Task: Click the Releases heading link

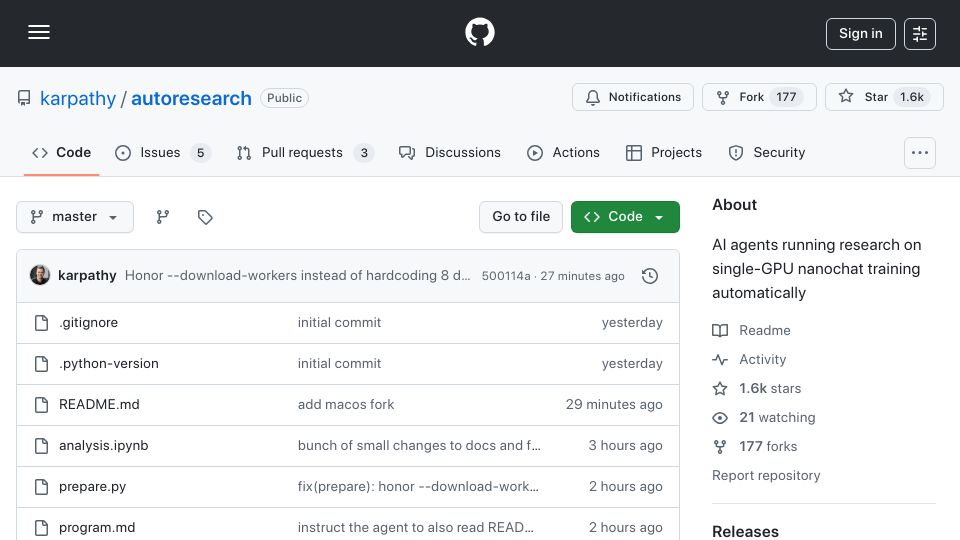Action: [745, 531]
